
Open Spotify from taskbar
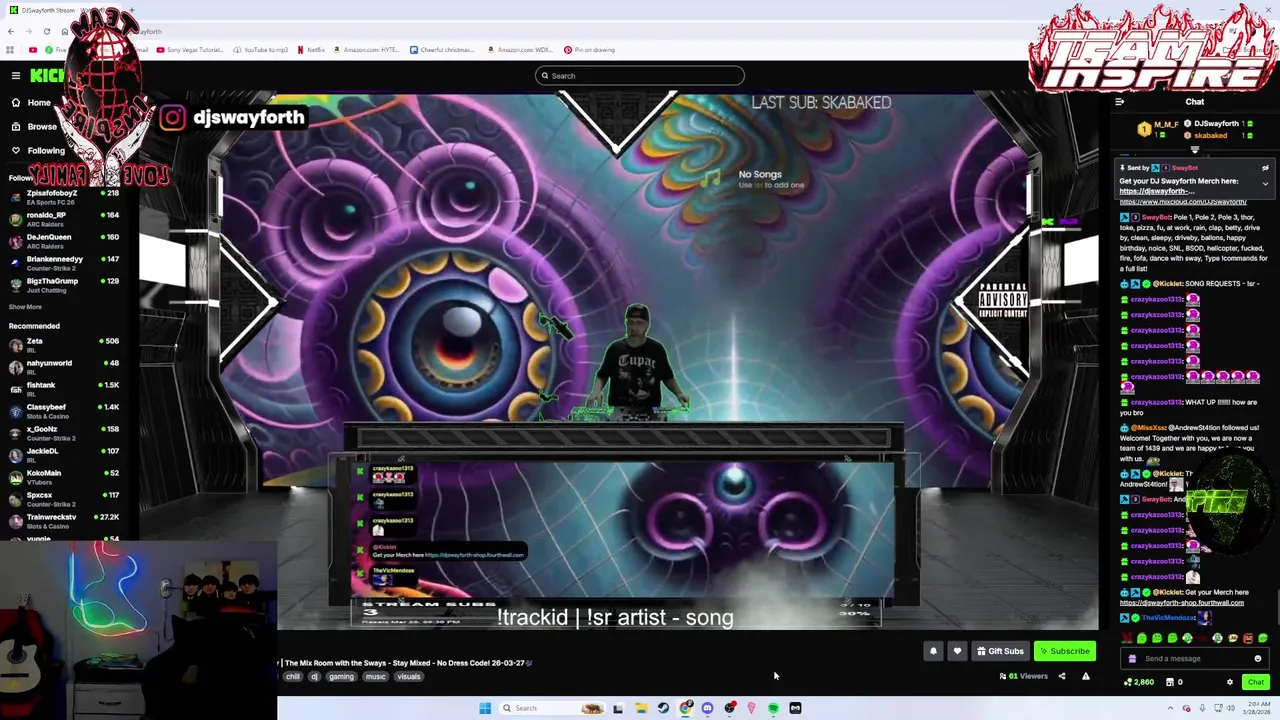pyautogui.click(x=773, y=708)
